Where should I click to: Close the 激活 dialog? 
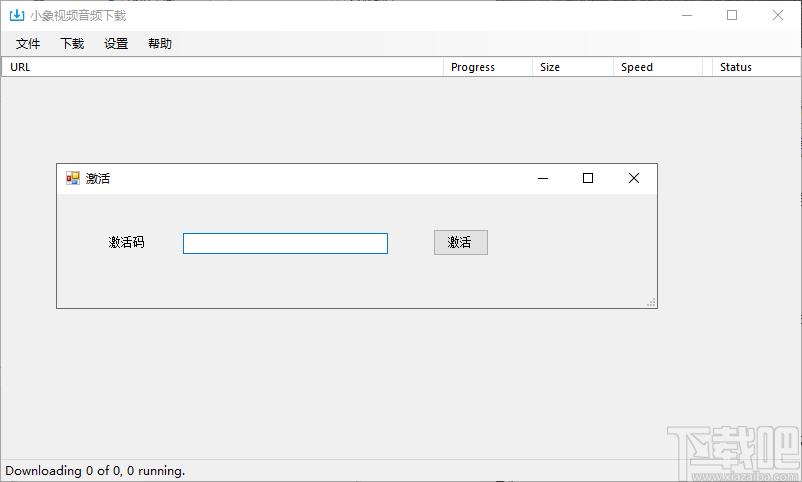(633, 178)
